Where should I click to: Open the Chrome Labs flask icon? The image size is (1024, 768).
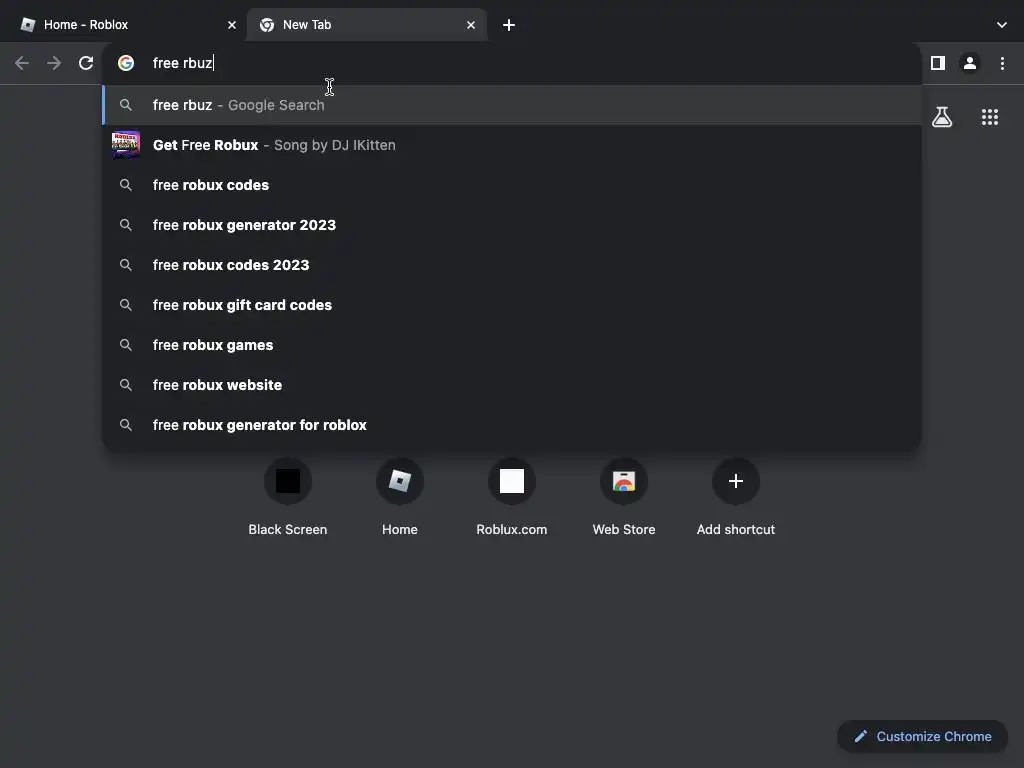(x=942, y=117)
